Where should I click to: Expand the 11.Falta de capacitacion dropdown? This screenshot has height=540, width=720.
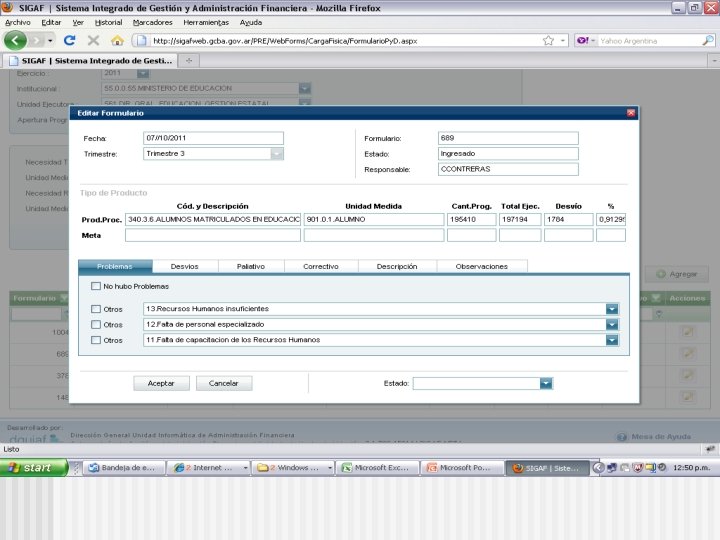(x=612, y=340)
